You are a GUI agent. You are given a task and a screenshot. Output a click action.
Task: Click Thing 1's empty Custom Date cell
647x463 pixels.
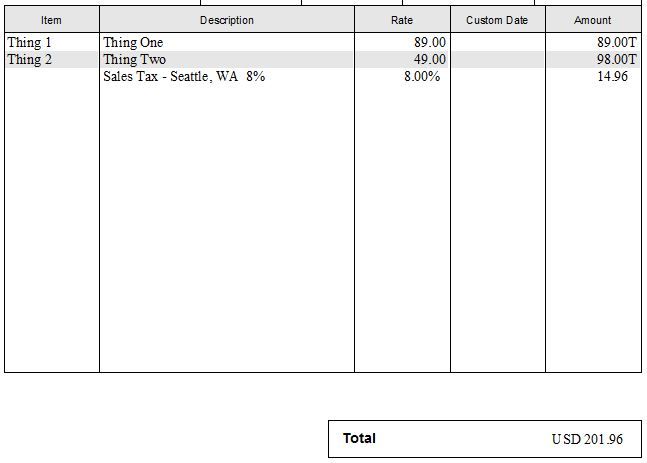tap(497, 43)
